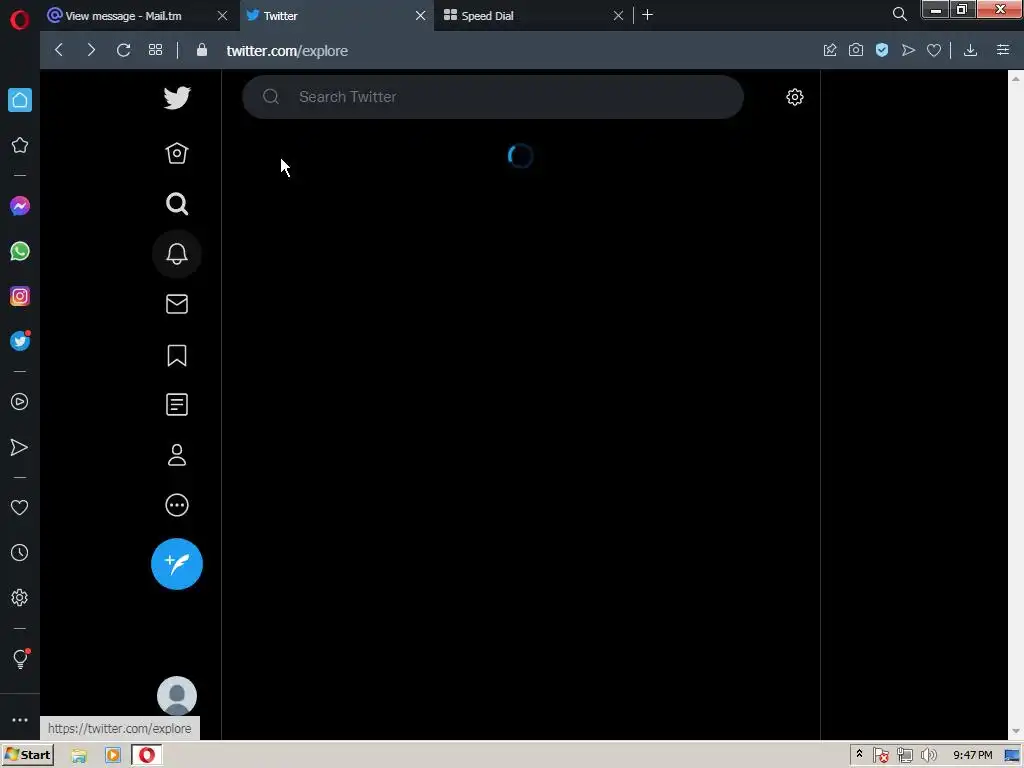Take a snapshot with camera icon
This screenshot has width=1024, height=768.
[x=856, y=50]
